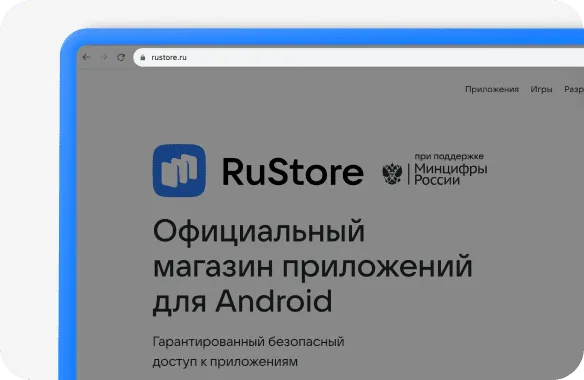
Task: Click the RuStore wordmark text
Action: click(293, 171)
